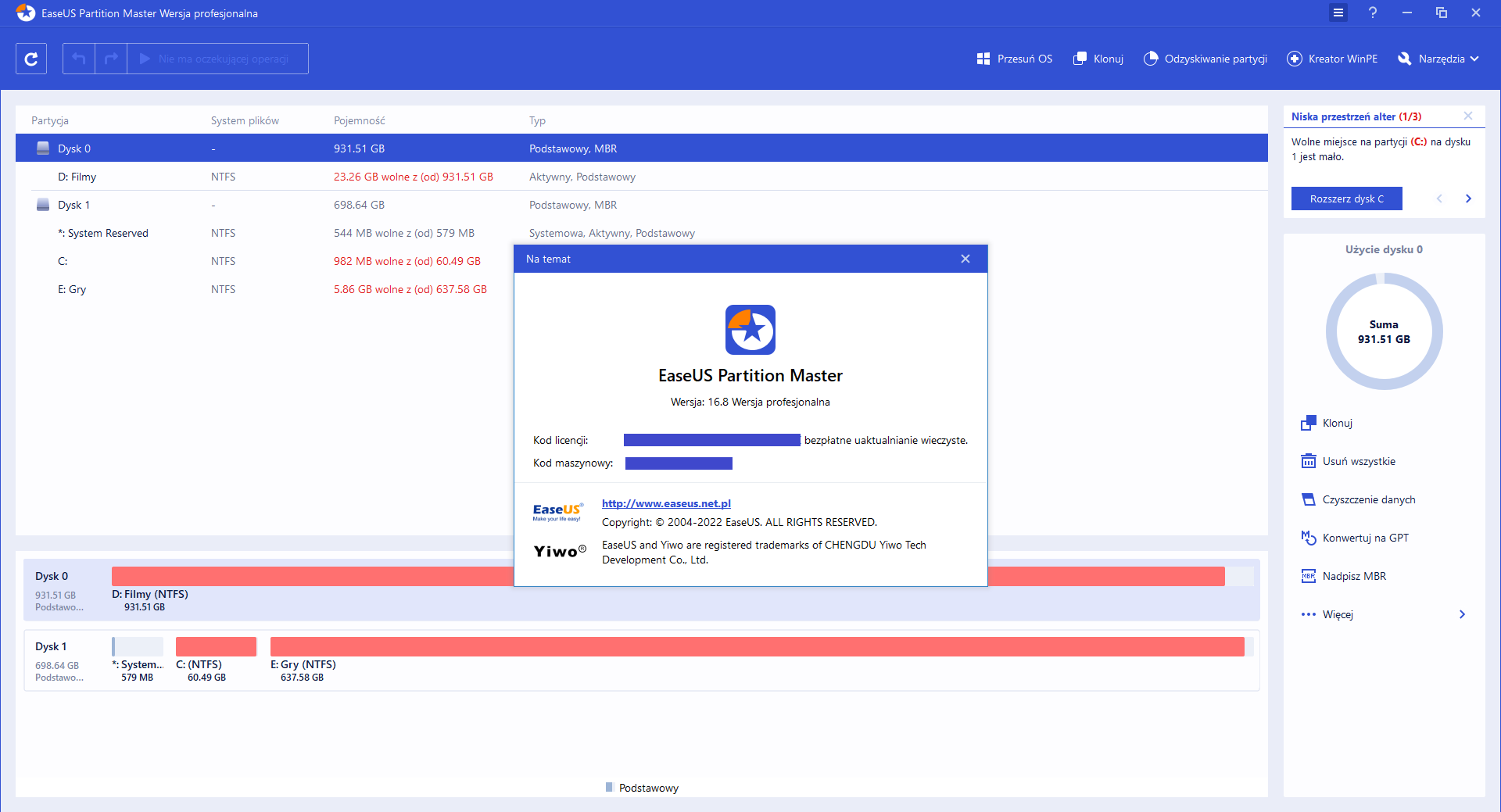Click the Typ column header
Image resolution: width=1501 pixels, height=812 pixels.
pos(537,120)
